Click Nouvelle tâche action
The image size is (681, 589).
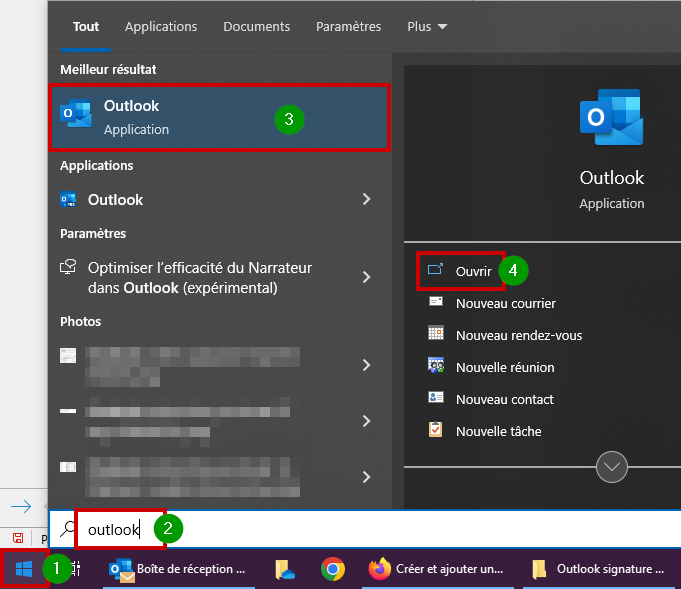coord(499,431)
